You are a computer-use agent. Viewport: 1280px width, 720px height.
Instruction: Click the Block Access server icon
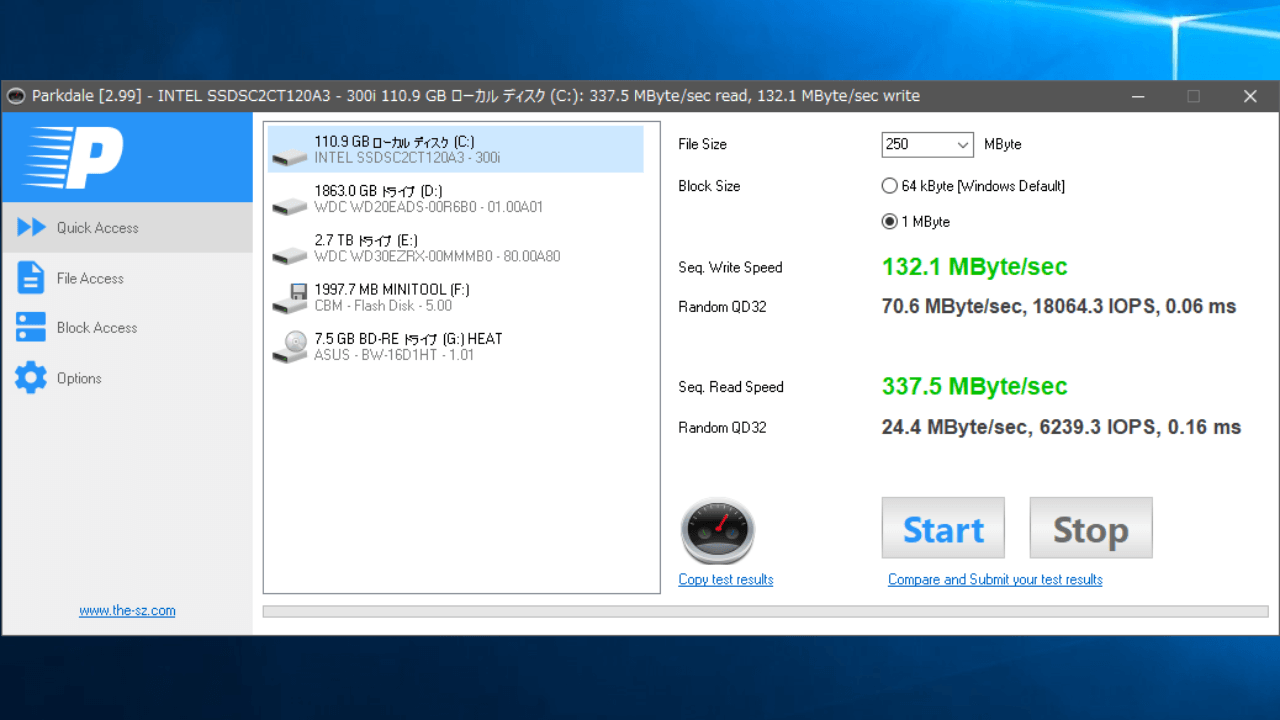click(x=31, y=327)
